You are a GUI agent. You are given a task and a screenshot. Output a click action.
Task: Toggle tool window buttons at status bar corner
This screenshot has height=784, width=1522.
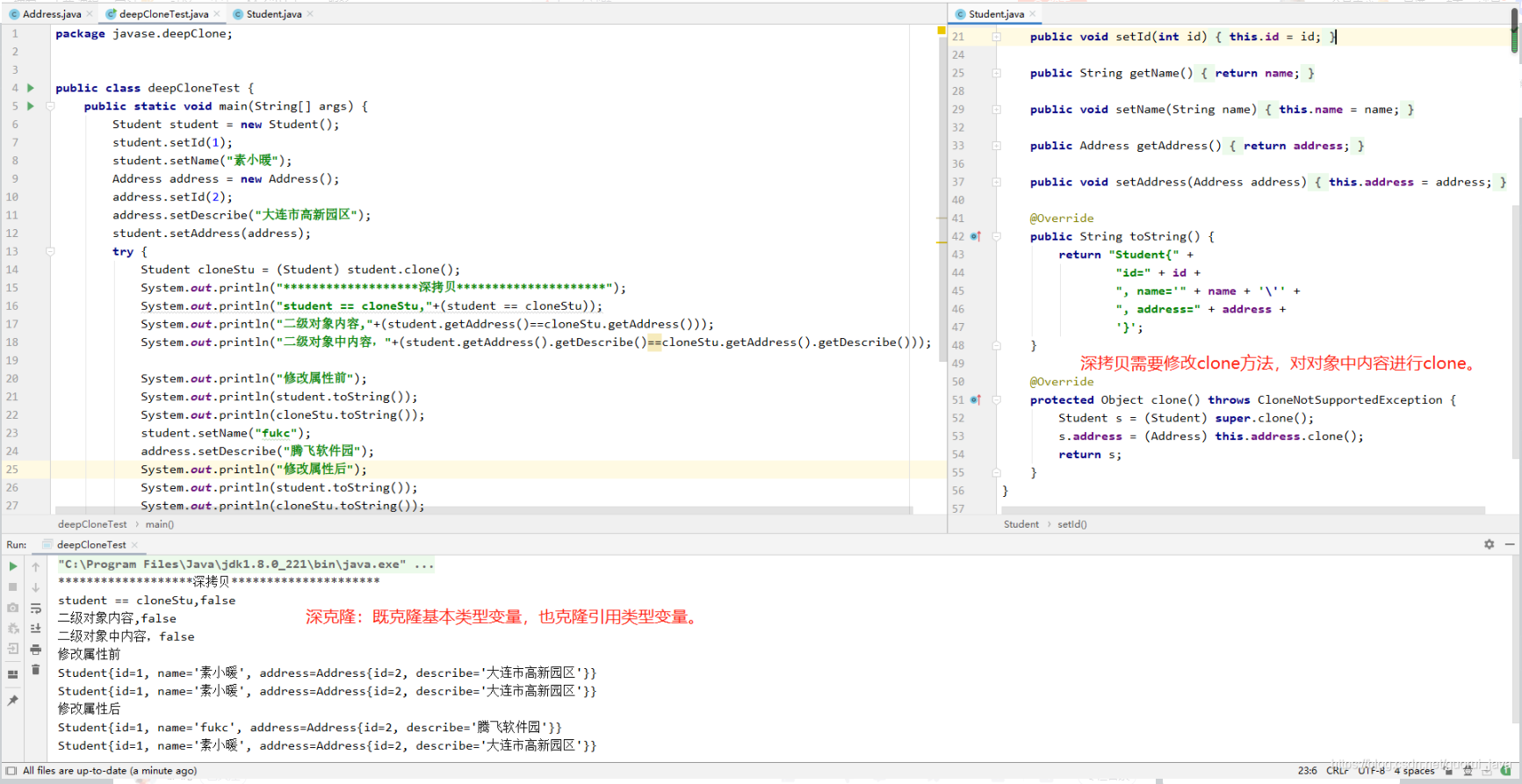(11, 771)
